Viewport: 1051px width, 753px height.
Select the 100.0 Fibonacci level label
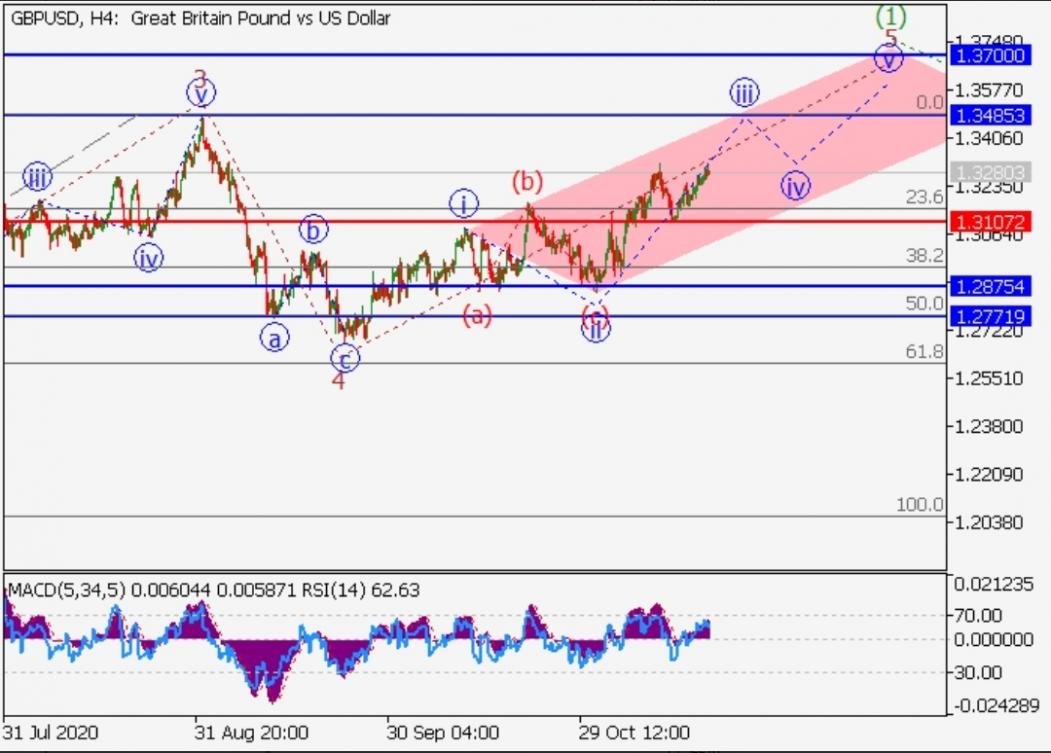click(x=919, y=505)
